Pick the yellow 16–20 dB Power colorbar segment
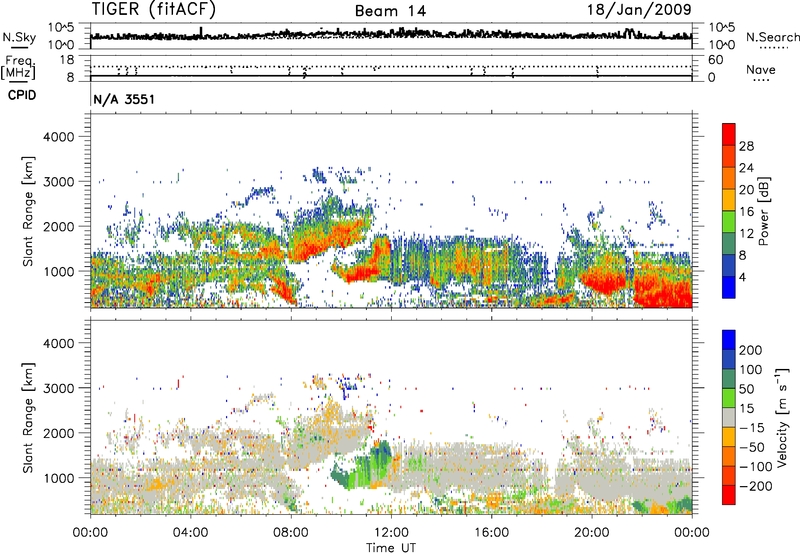Viewport: 800px width, 554px height. click(x=729, y=199)
